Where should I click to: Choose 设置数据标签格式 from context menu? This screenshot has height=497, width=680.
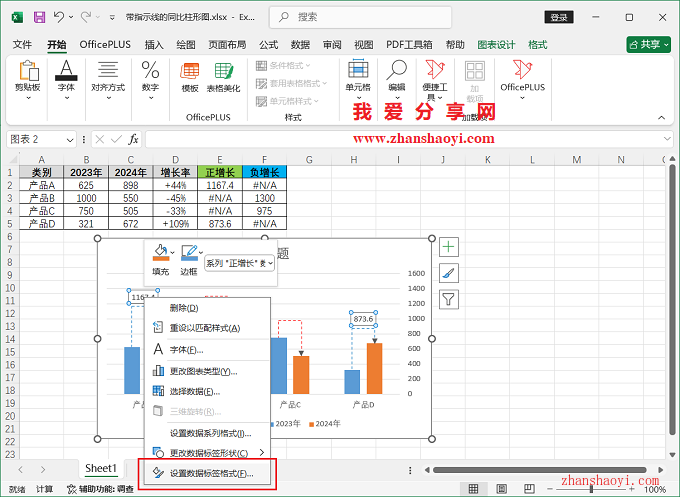tap(211, 473)
